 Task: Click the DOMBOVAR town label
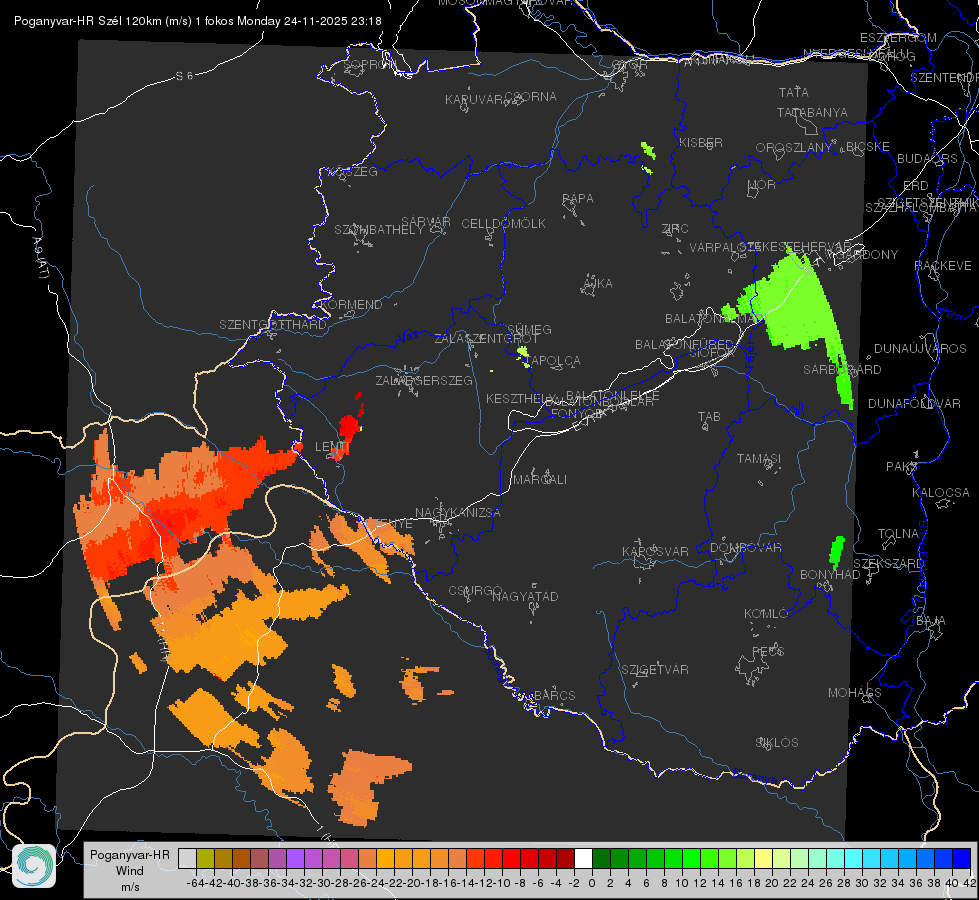pyautogui.click(x=745, y=548)
